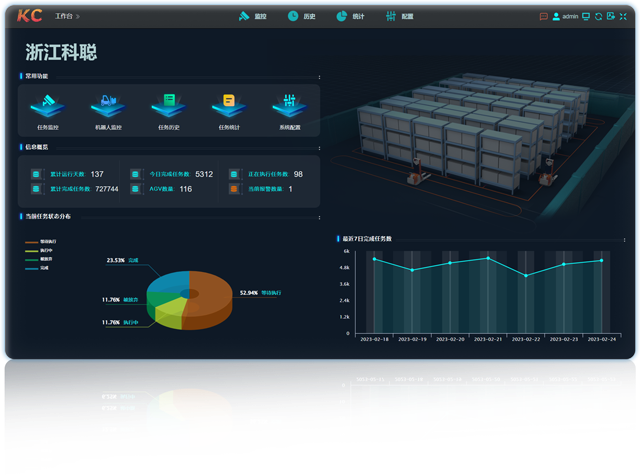640x475 pixels.
Task: Toggle 执行中 legend entry in pie chart
Action: 42,250
